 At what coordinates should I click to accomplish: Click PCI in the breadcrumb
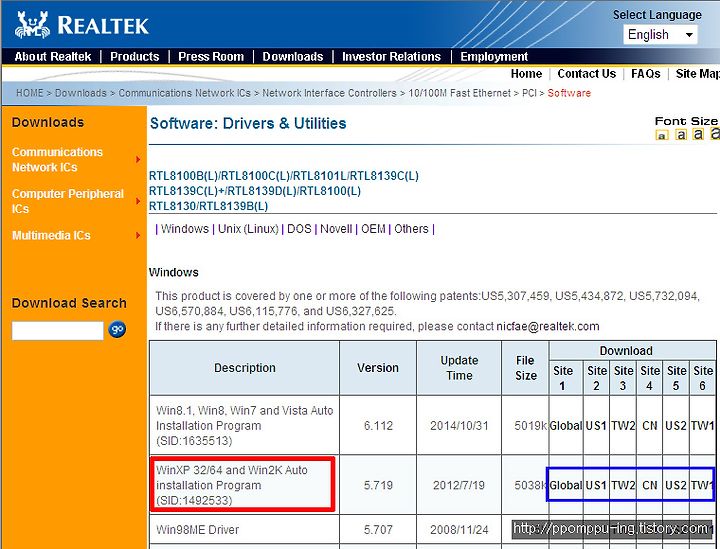pyautogui.click(x=529, y=93)
